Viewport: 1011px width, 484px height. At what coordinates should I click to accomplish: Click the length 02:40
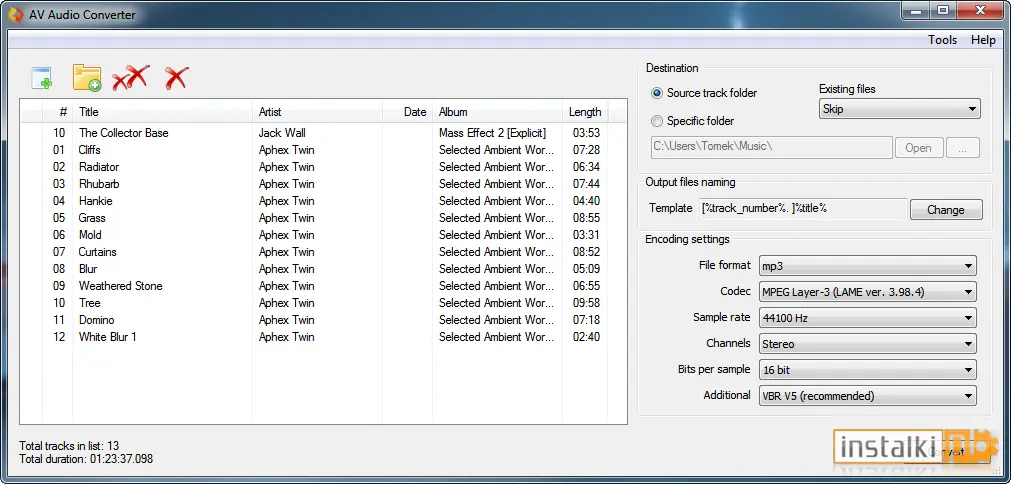click(x=586, y=337)
